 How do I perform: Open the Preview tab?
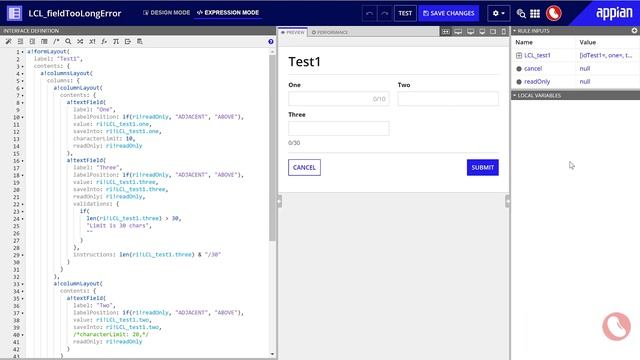click(293, 32)
